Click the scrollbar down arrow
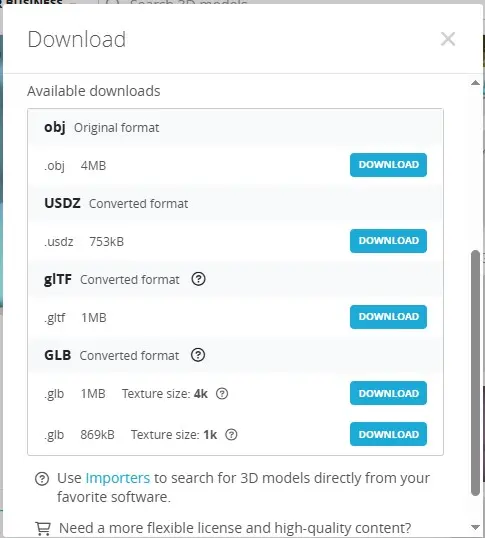Viewport: 485px width, 538px height. (475, 527)
